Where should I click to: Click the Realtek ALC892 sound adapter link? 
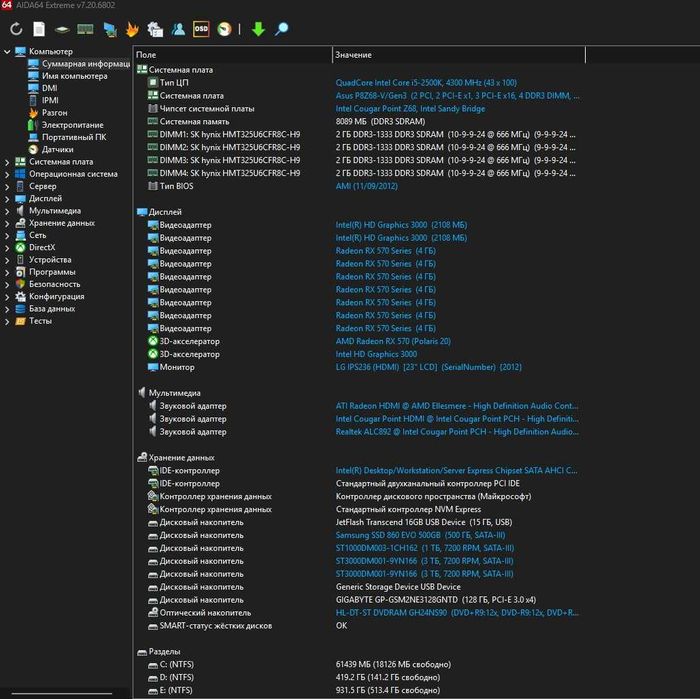(x=457, y=432)
